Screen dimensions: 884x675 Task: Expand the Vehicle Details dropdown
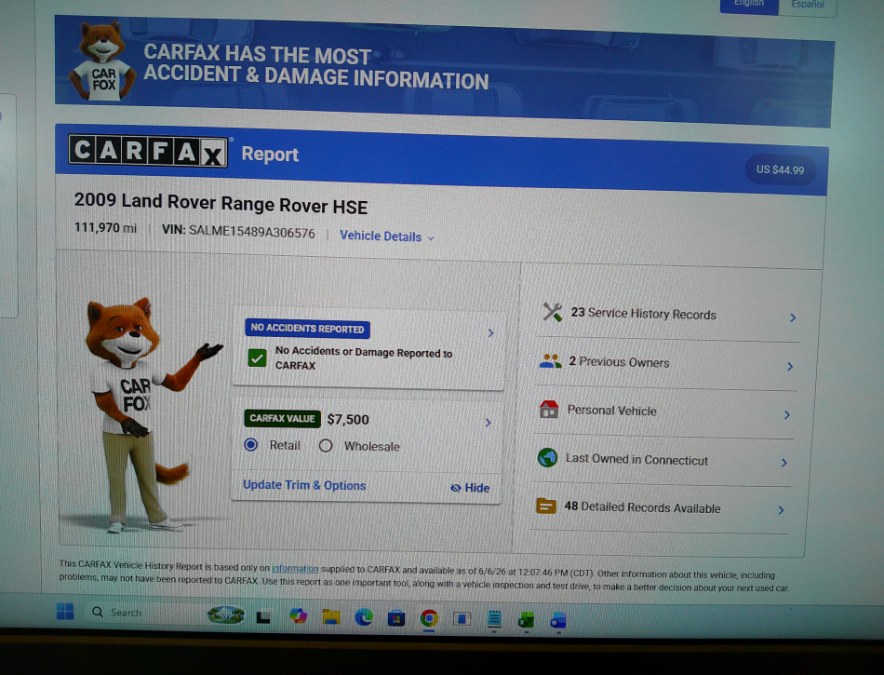pyautogui.click(x=387, y=236)
